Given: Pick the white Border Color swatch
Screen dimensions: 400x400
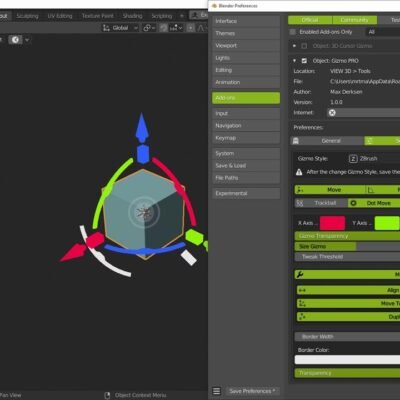Looking at the screenshot, I should [x=347, y=360].
